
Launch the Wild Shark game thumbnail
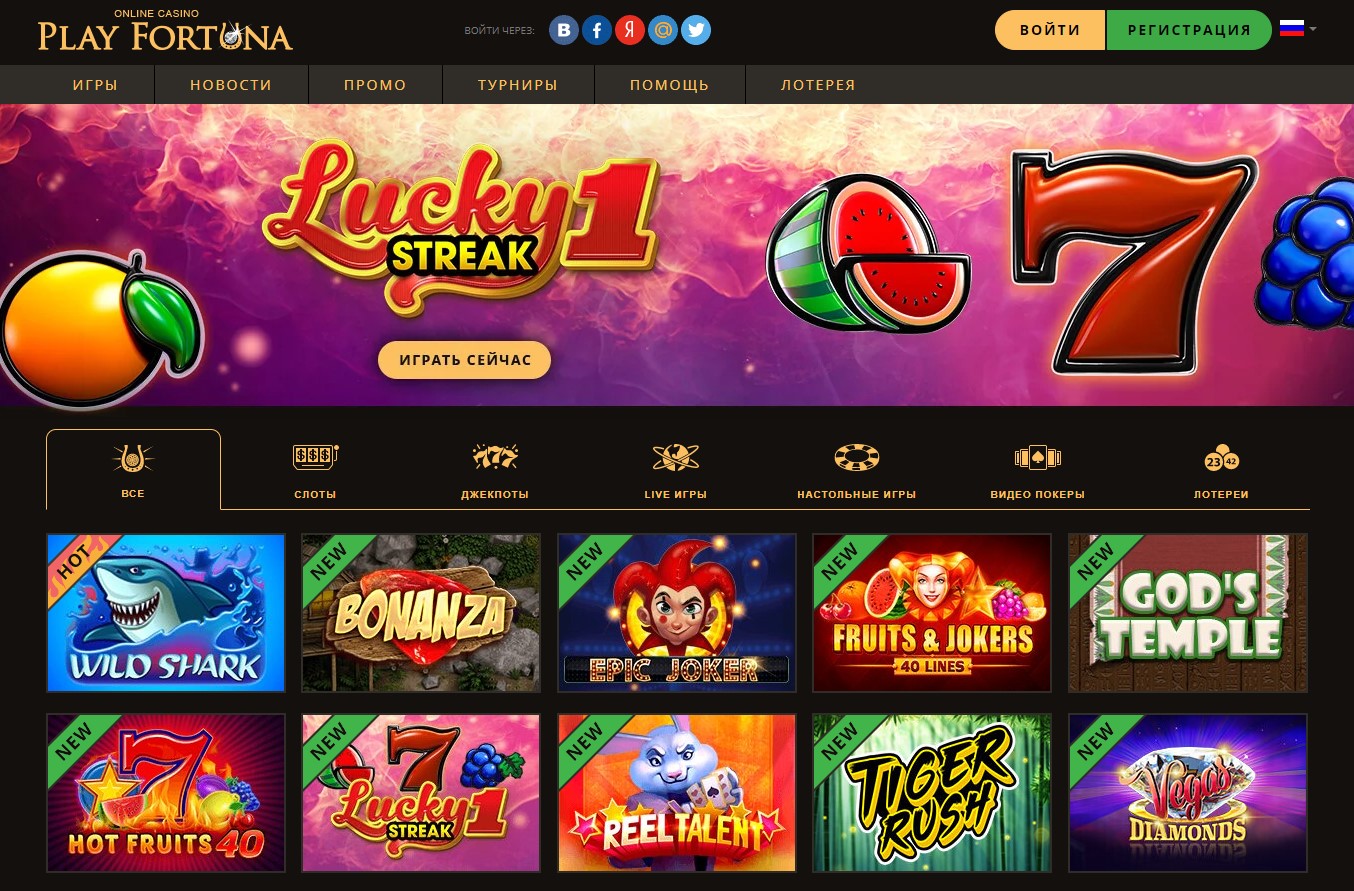coord(166,613)
